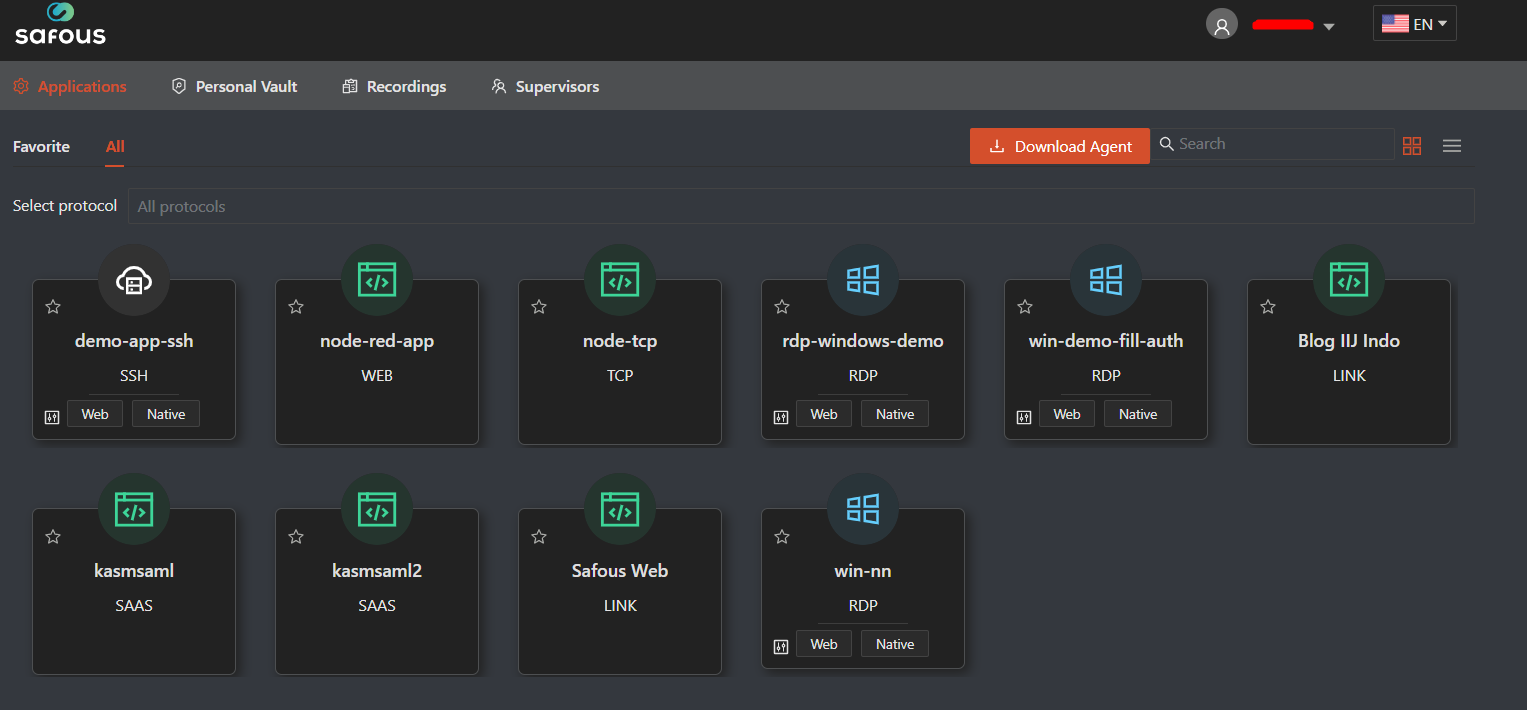
Task: Click the US flag icon
Action: pos(1395,24)
